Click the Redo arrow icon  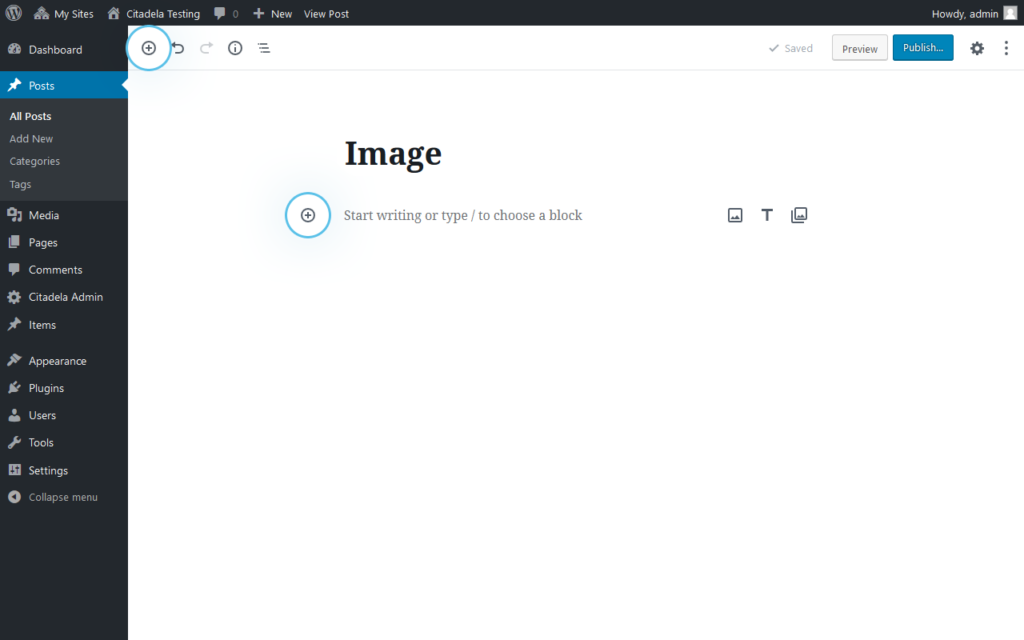point(206,47)
